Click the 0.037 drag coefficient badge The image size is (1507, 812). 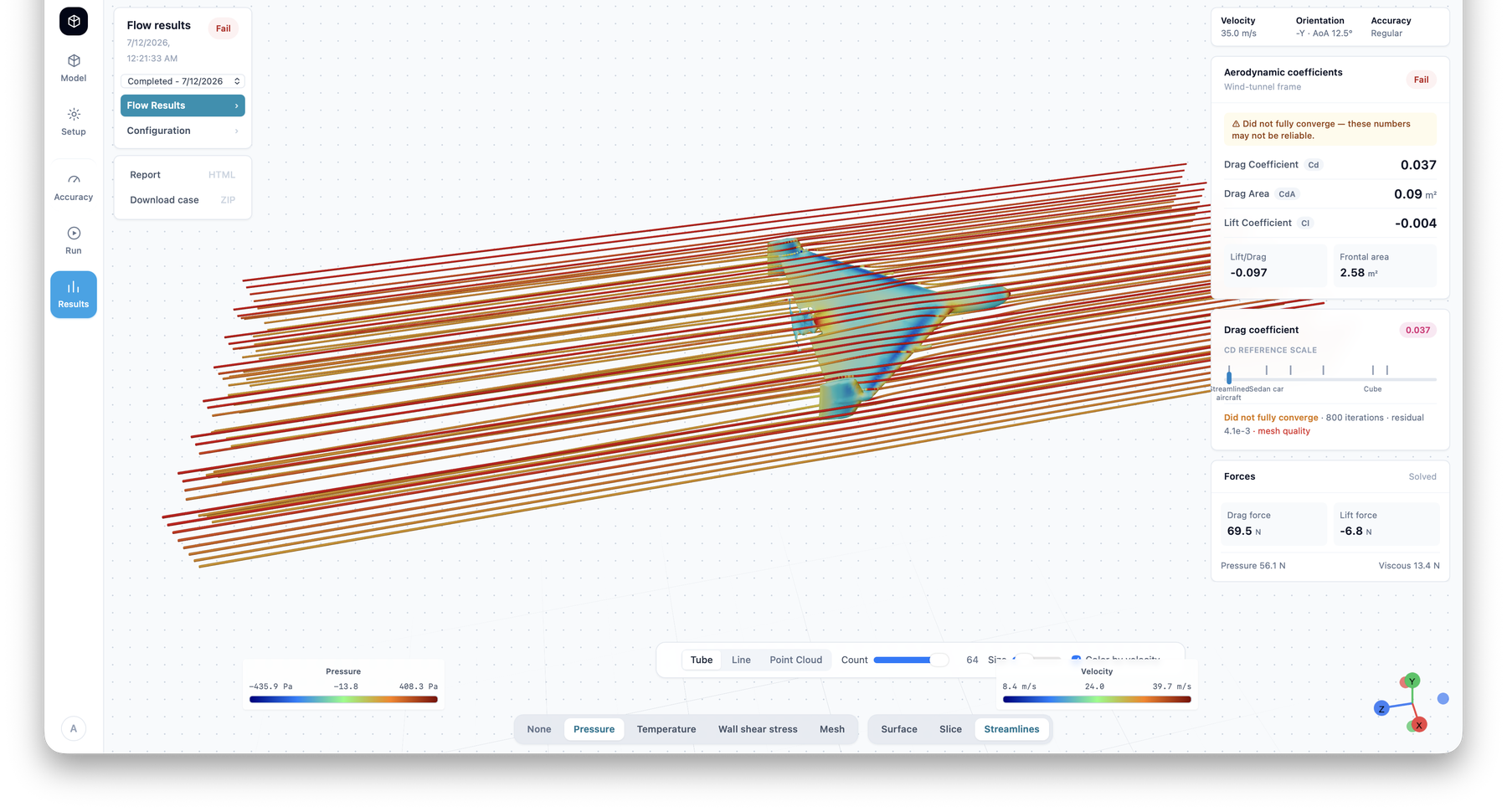(x=1417, y=330)
